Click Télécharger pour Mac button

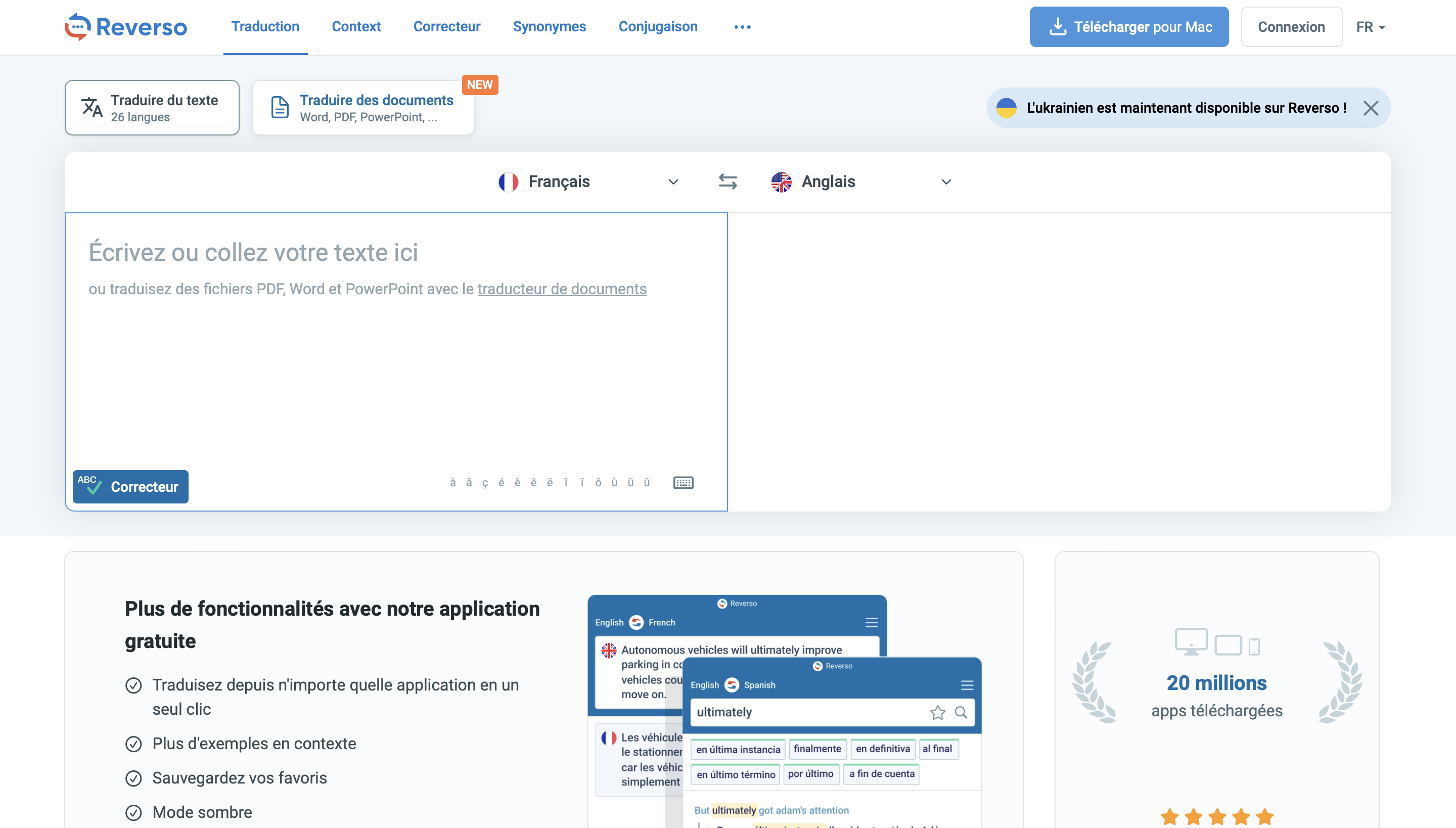tap(1129, 27)
